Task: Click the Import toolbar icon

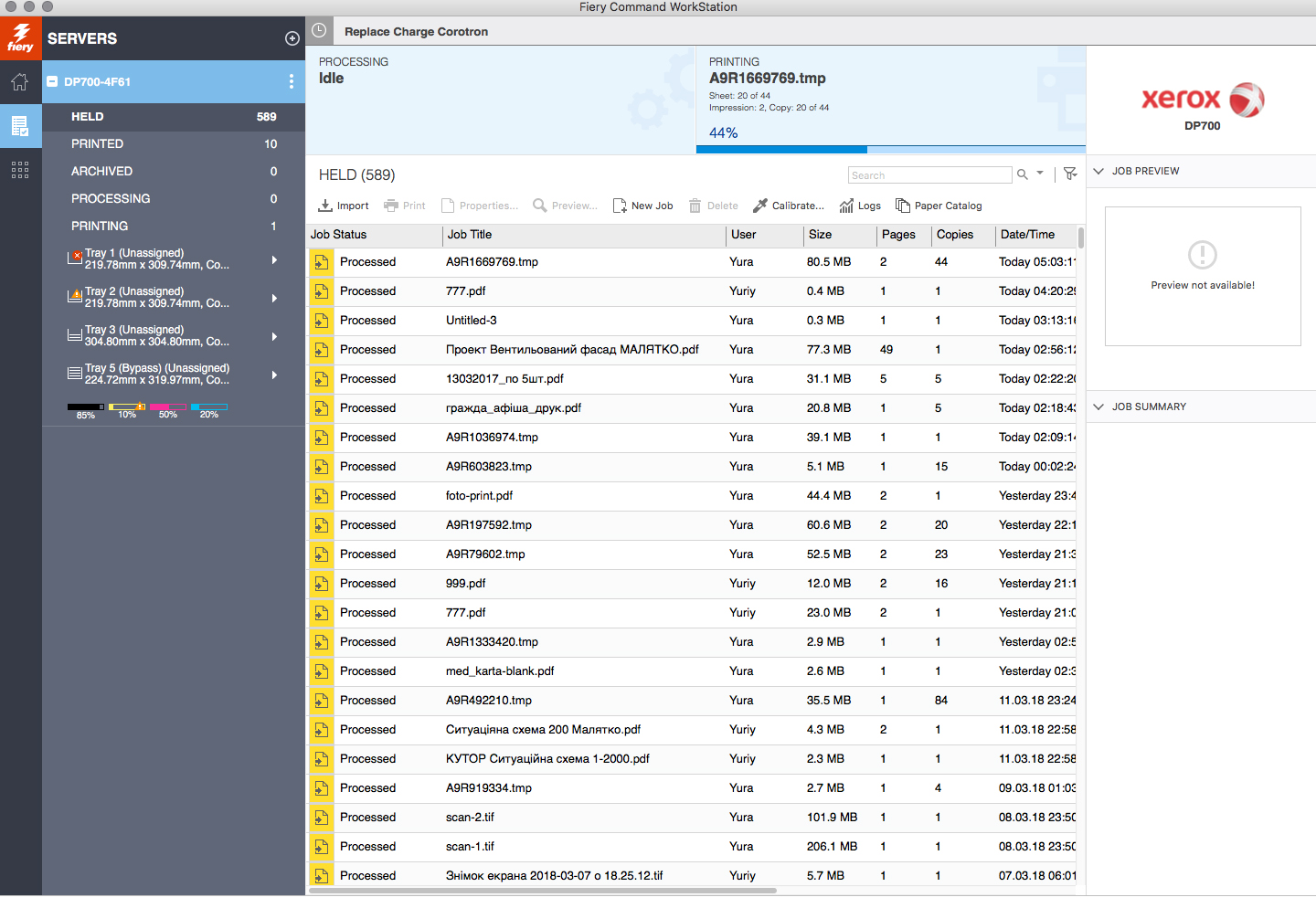Action: coord(344,206)
